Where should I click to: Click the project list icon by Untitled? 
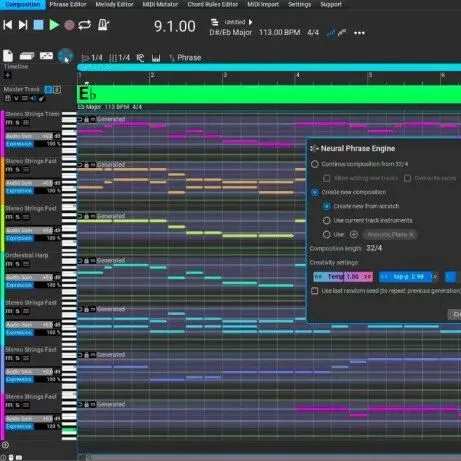(214, 22)
